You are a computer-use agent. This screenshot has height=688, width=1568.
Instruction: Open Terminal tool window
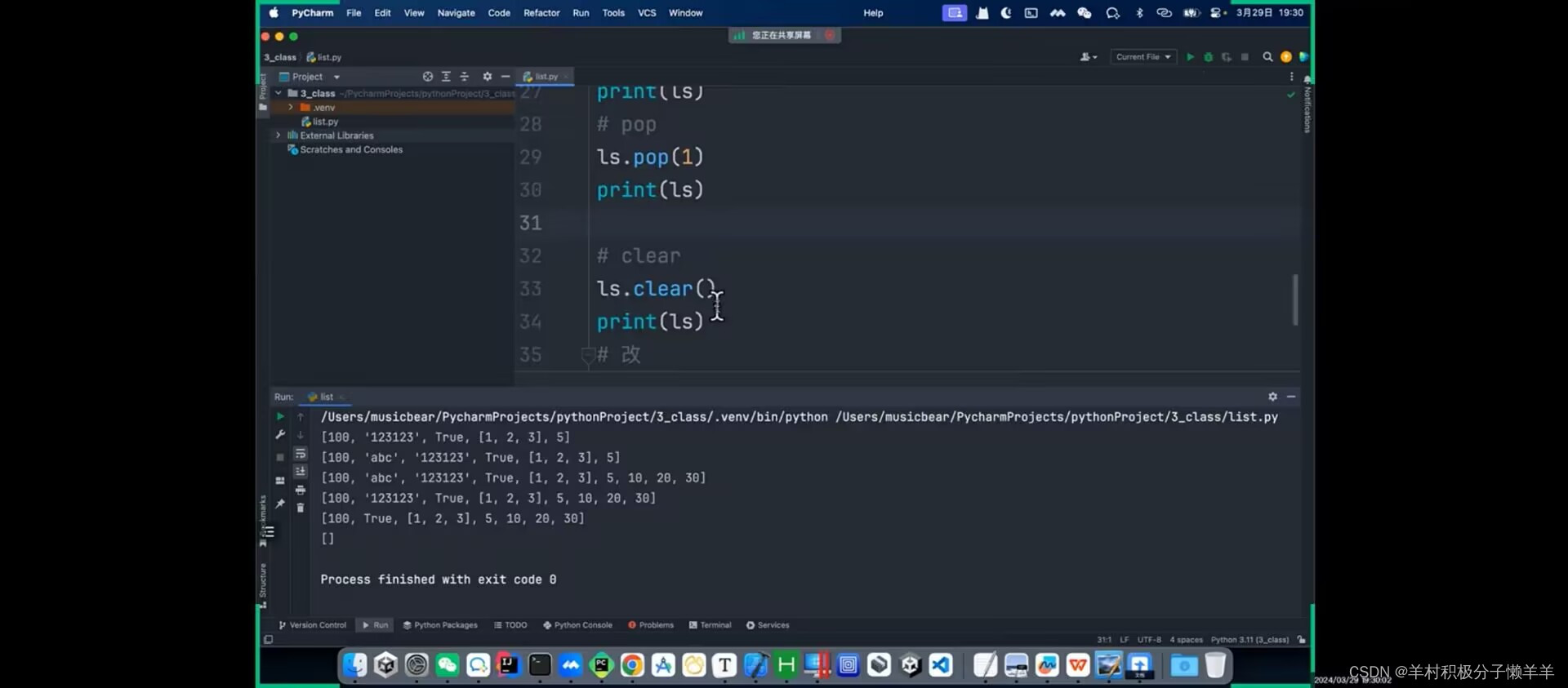(710, 625)
